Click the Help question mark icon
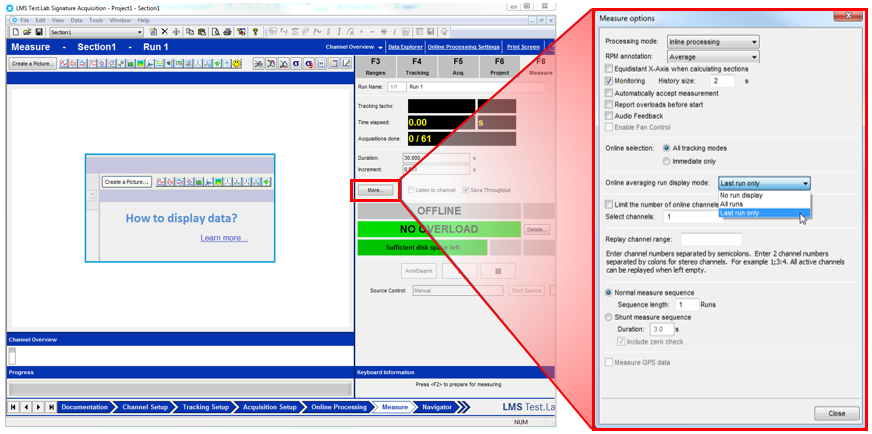 point(255,32)
